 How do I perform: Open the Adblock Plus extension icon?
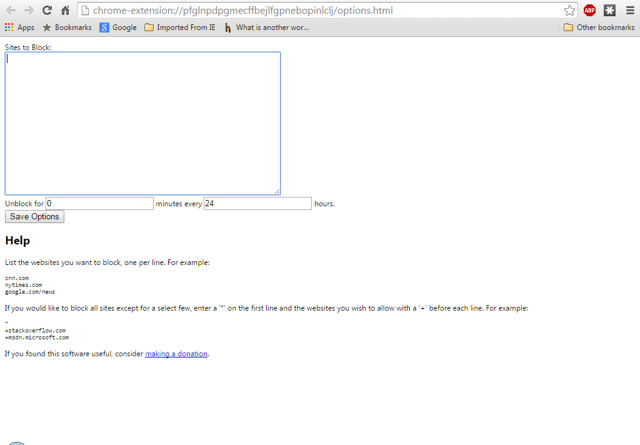coord(590,10)
